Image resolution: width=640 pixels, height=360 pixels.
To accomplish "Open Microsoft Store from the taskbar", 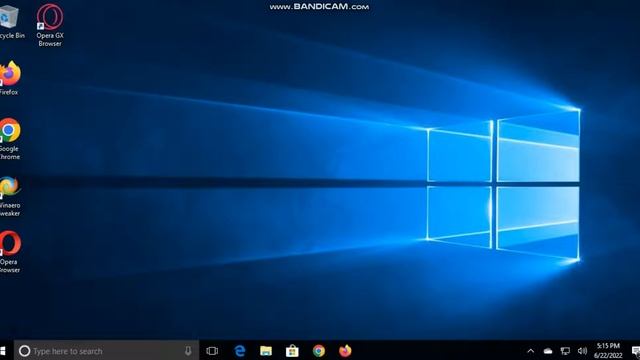I will click(292, 351).
